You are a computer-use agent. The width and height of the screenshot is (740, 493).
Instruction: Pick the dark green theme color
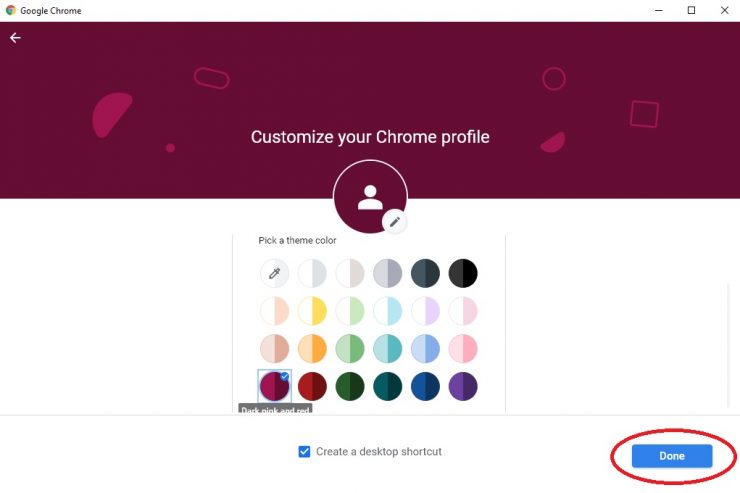(350, 386)
